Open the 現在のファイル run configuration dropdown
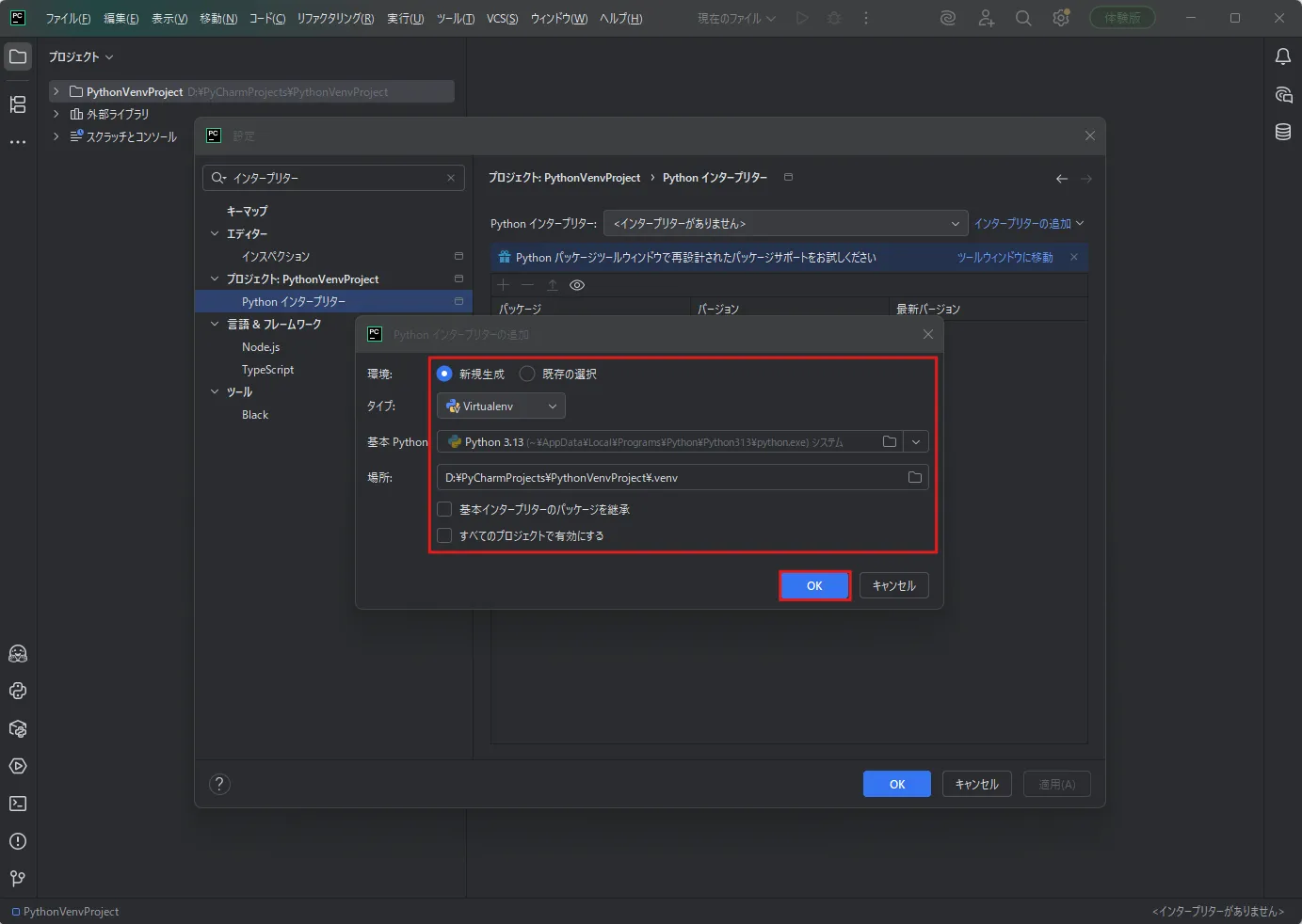 point(736,18)
